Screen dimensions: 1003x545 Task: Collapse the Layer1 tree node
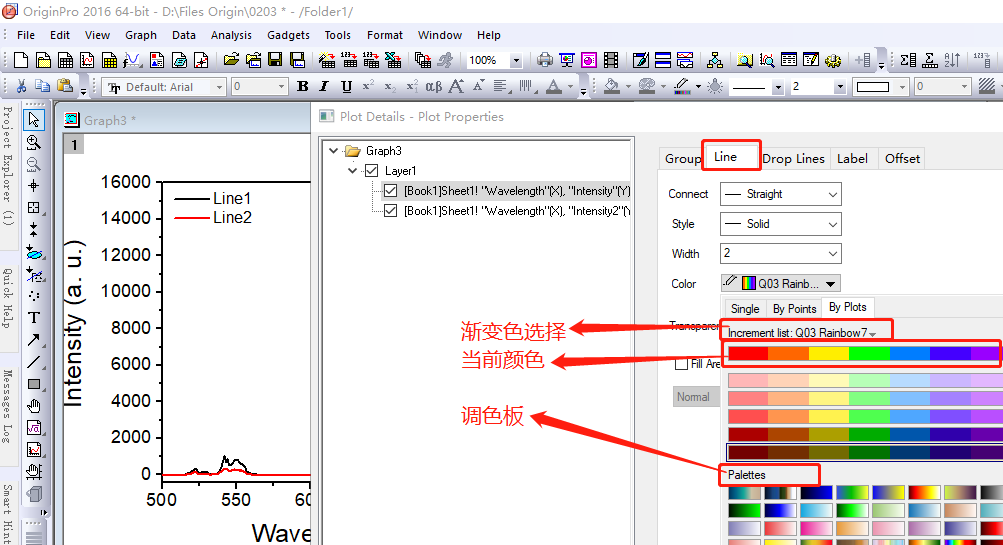coord(352,171)
